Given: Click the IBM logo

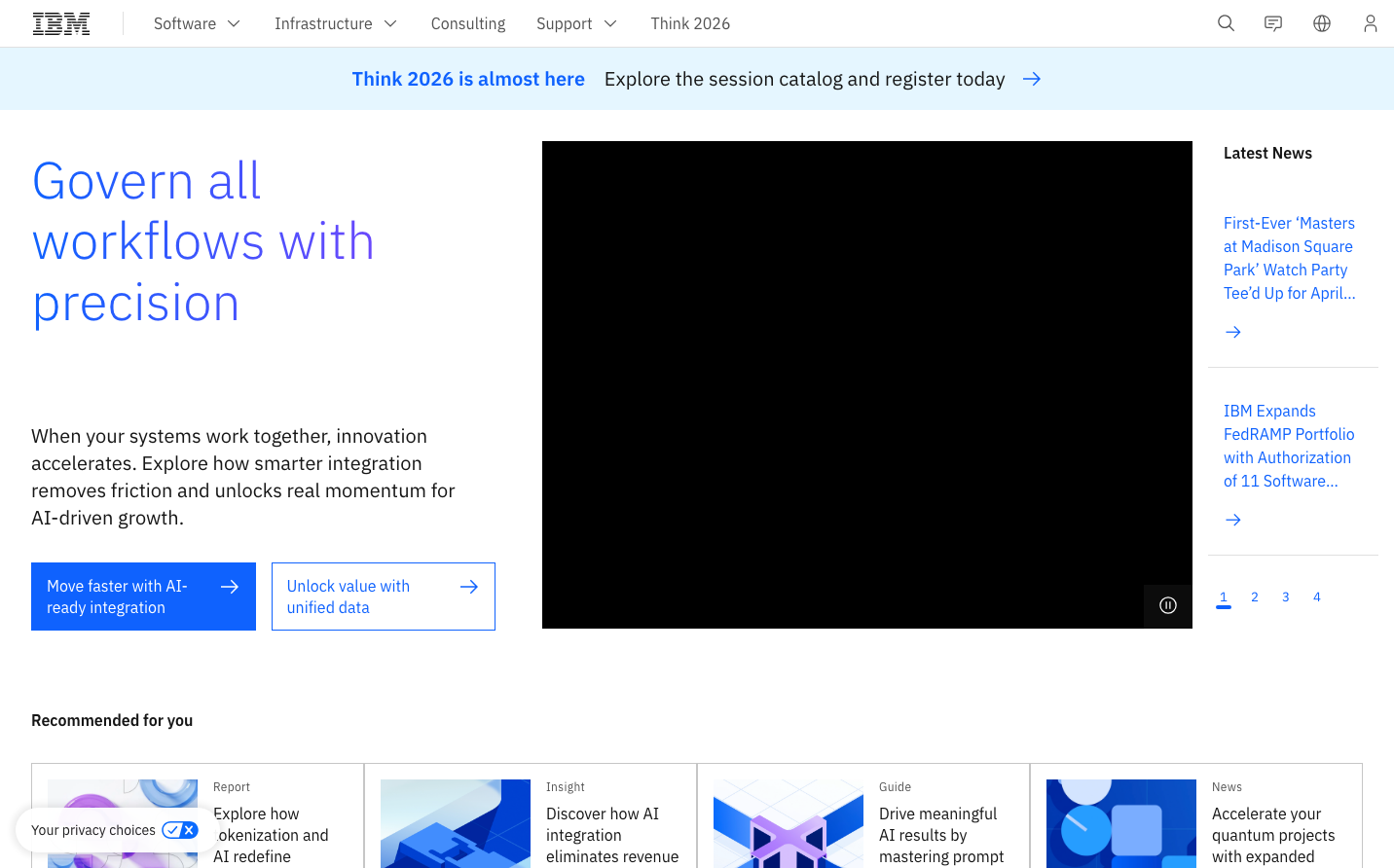Looking at the screenshot, I should click(x=61, y=23).
